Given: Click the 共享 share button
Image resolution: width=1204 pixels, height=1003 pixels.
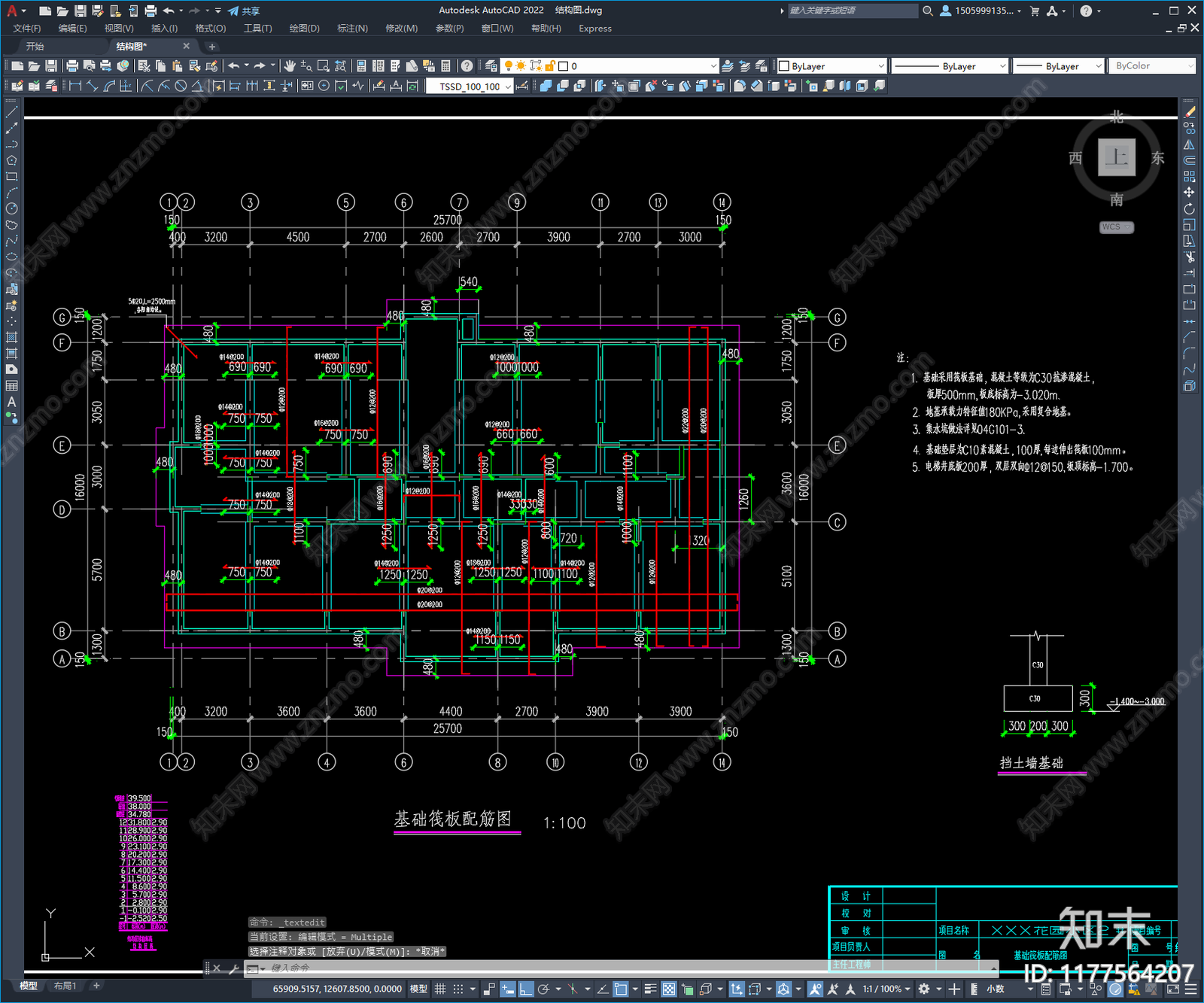Looking at the screenshot, I should pos(245,11).
